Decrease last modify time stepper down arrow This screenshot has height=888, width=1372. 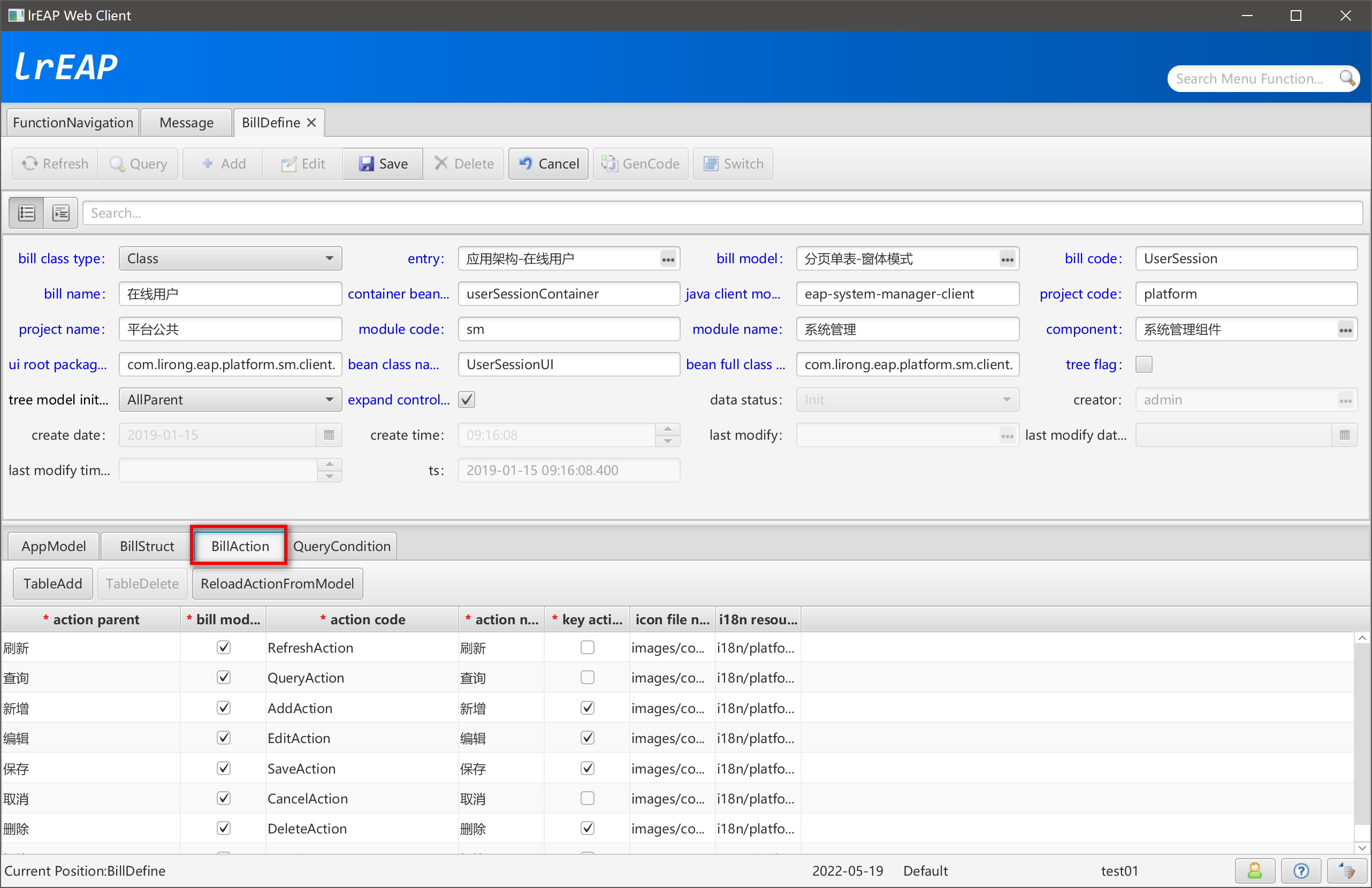(329, 477)
